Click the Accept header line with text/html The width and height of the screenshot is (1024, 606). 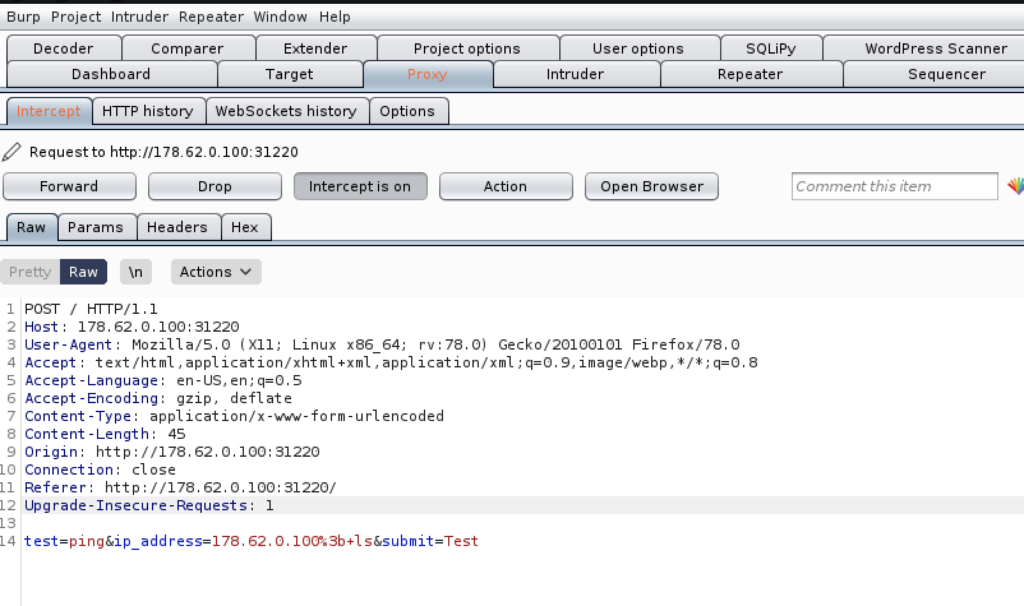pos(391,362)
